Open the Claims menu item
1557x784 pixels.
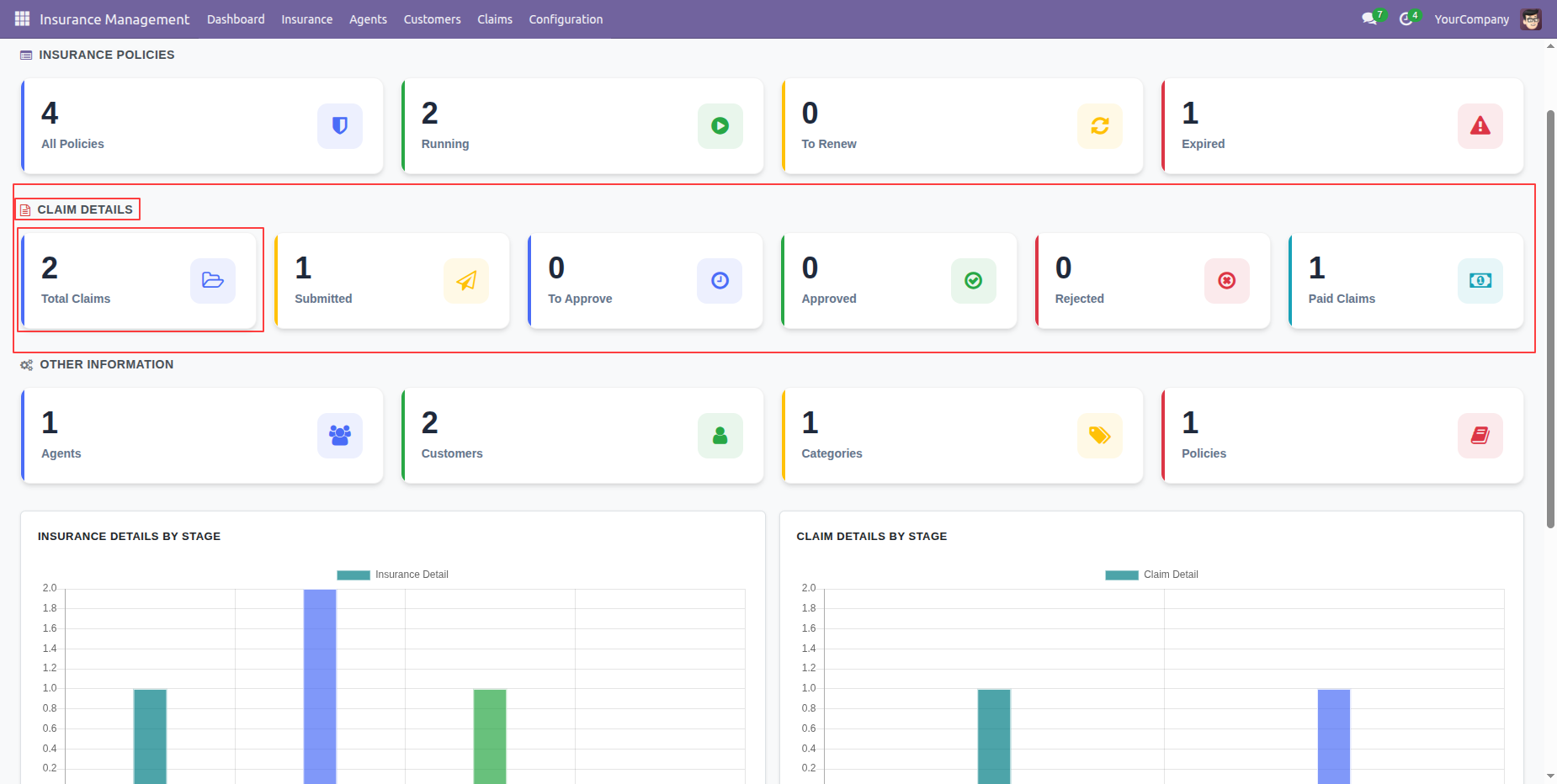495,19
